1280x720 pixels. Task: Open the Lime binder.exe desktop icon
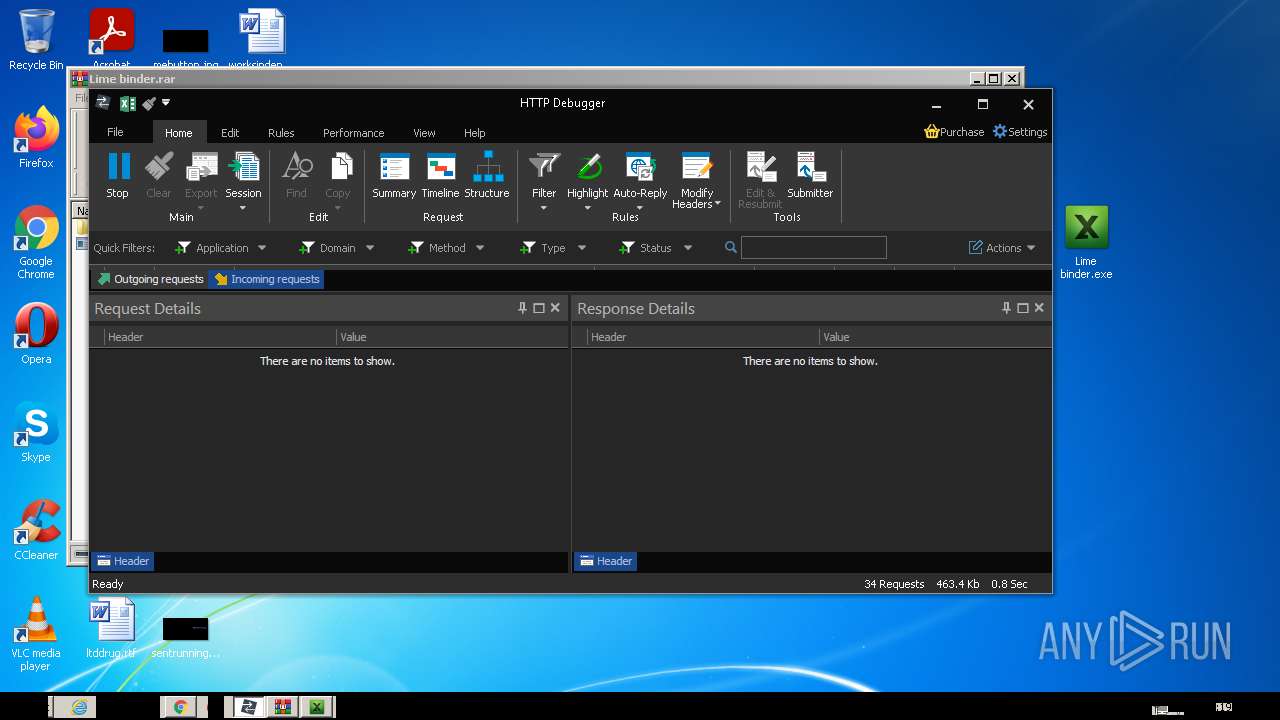1086,242
